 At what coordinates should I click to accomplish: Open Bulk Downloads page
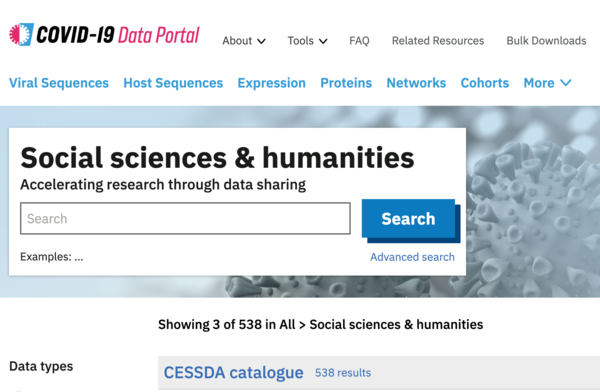(x=546, y=41)
